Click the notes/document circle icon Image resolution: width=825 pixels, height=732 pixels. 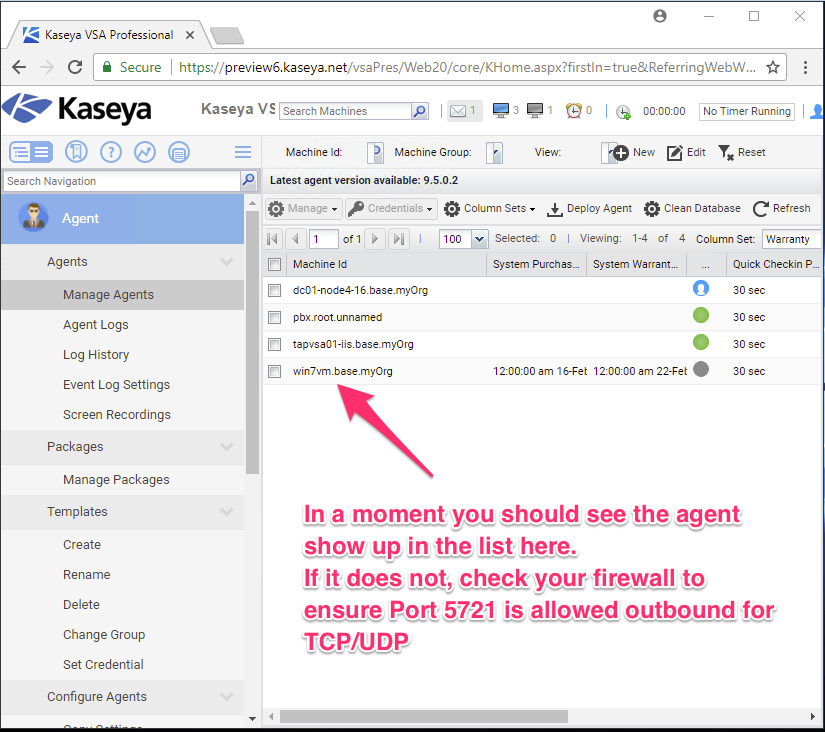coord(179,152)
